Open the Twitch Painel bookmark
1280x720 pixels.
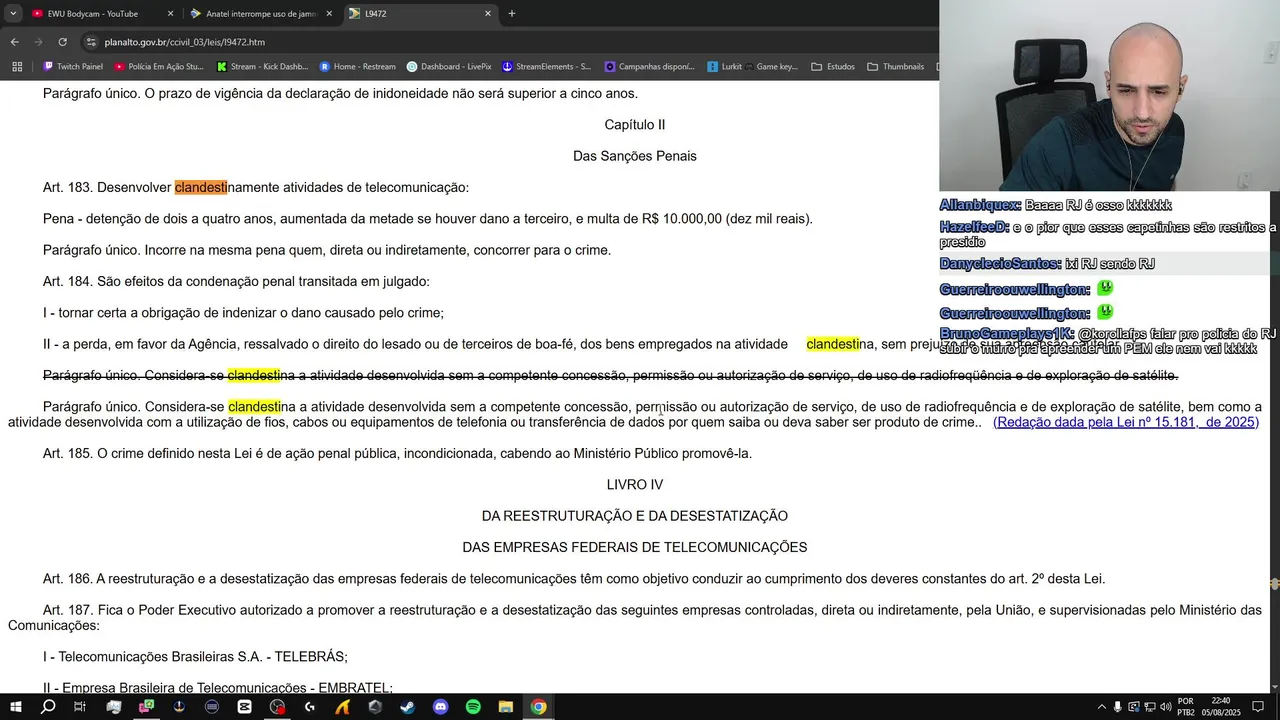pos(73,67)
